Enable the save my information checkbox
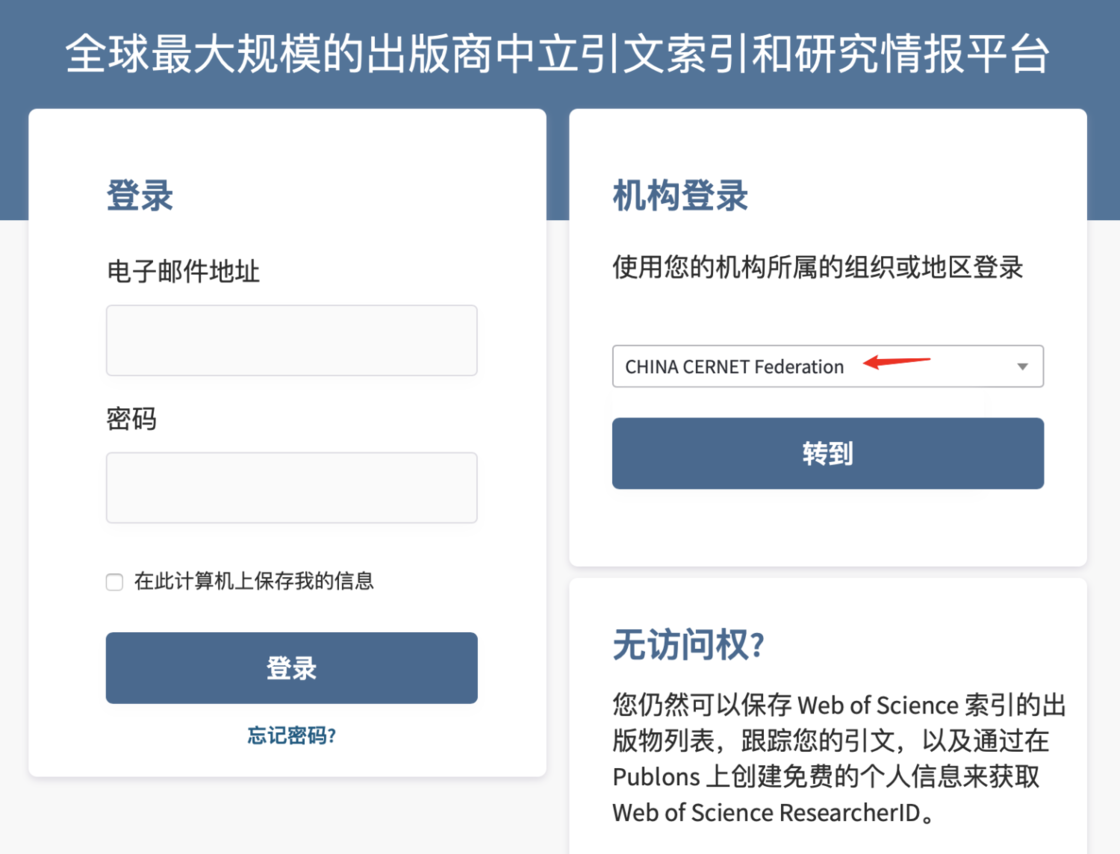1120x854 pixels. pos(114,582)
